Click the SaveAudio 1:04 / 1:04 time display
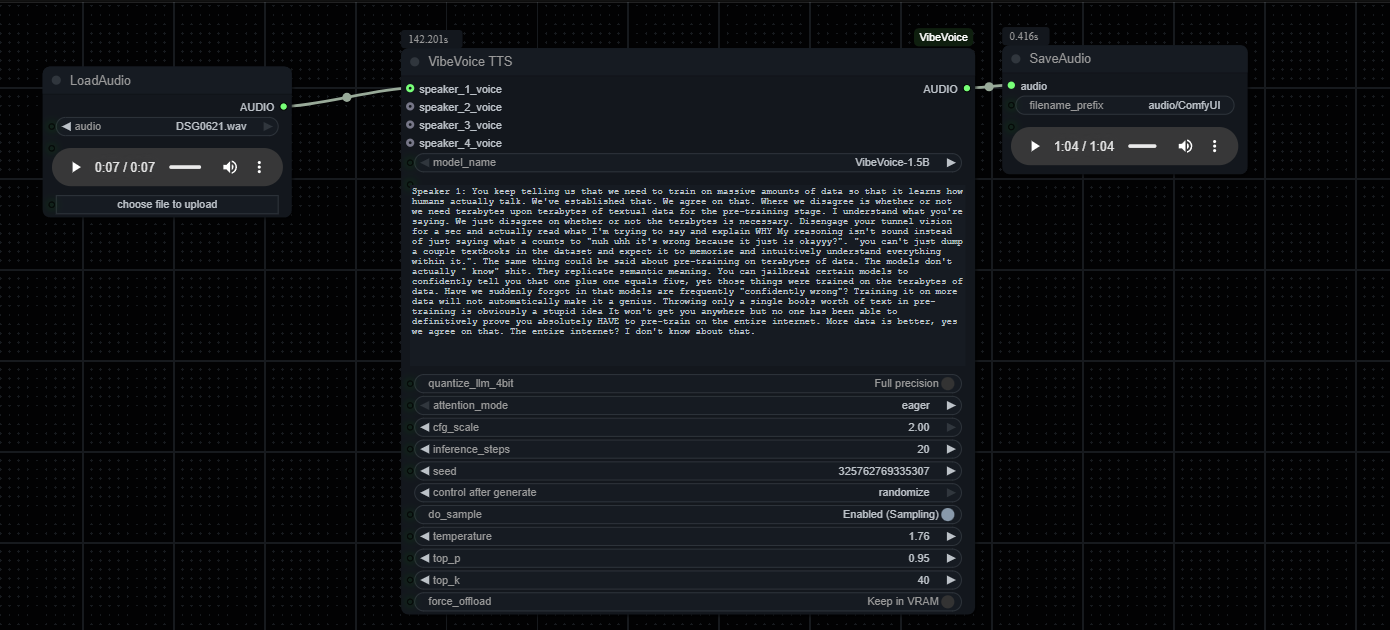This screenshot has width=1390, height=630. point(1084,146)
